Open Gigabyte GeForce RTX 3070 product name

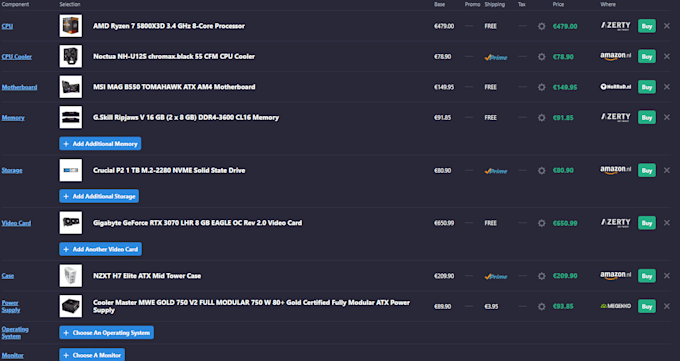tap(197, 223)
